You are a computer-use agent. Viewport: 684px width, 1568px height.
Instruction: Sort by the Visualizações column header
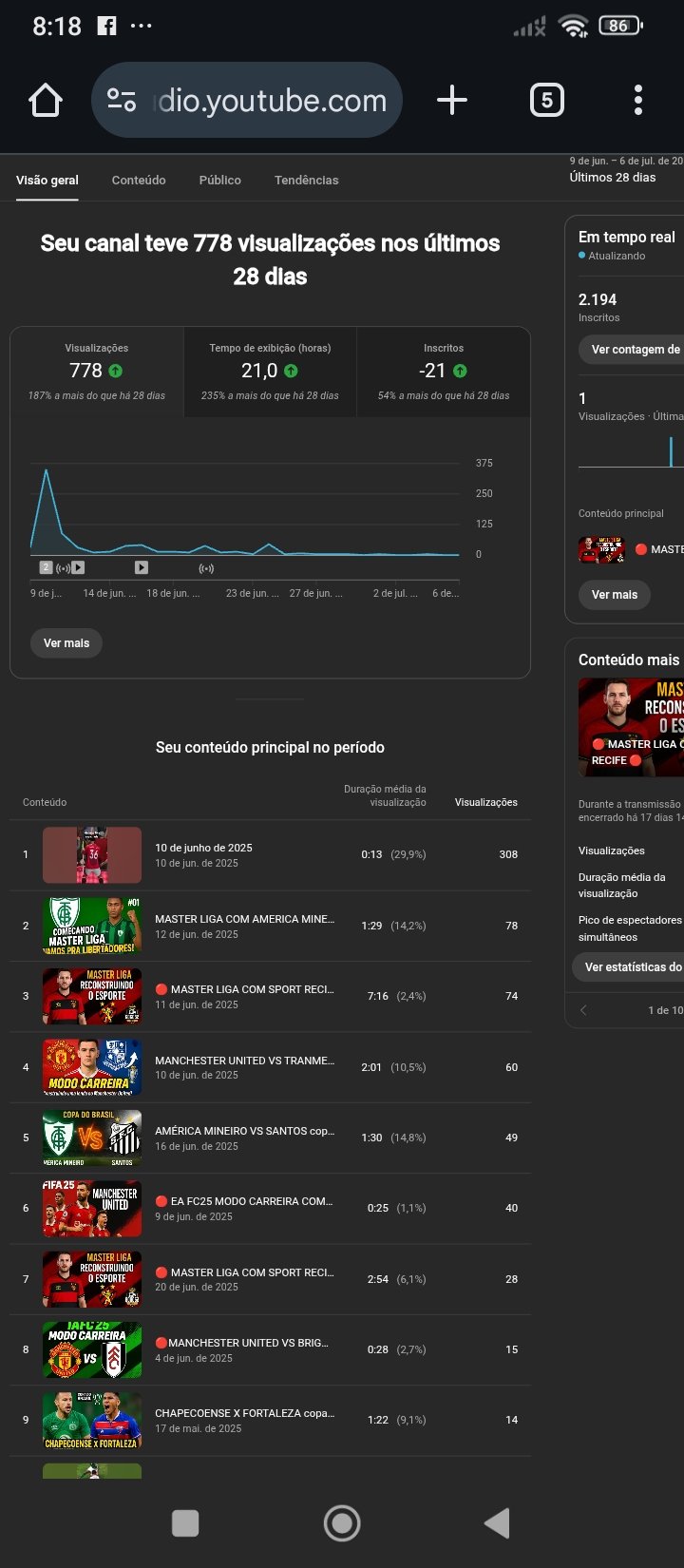tap(486, 802)
